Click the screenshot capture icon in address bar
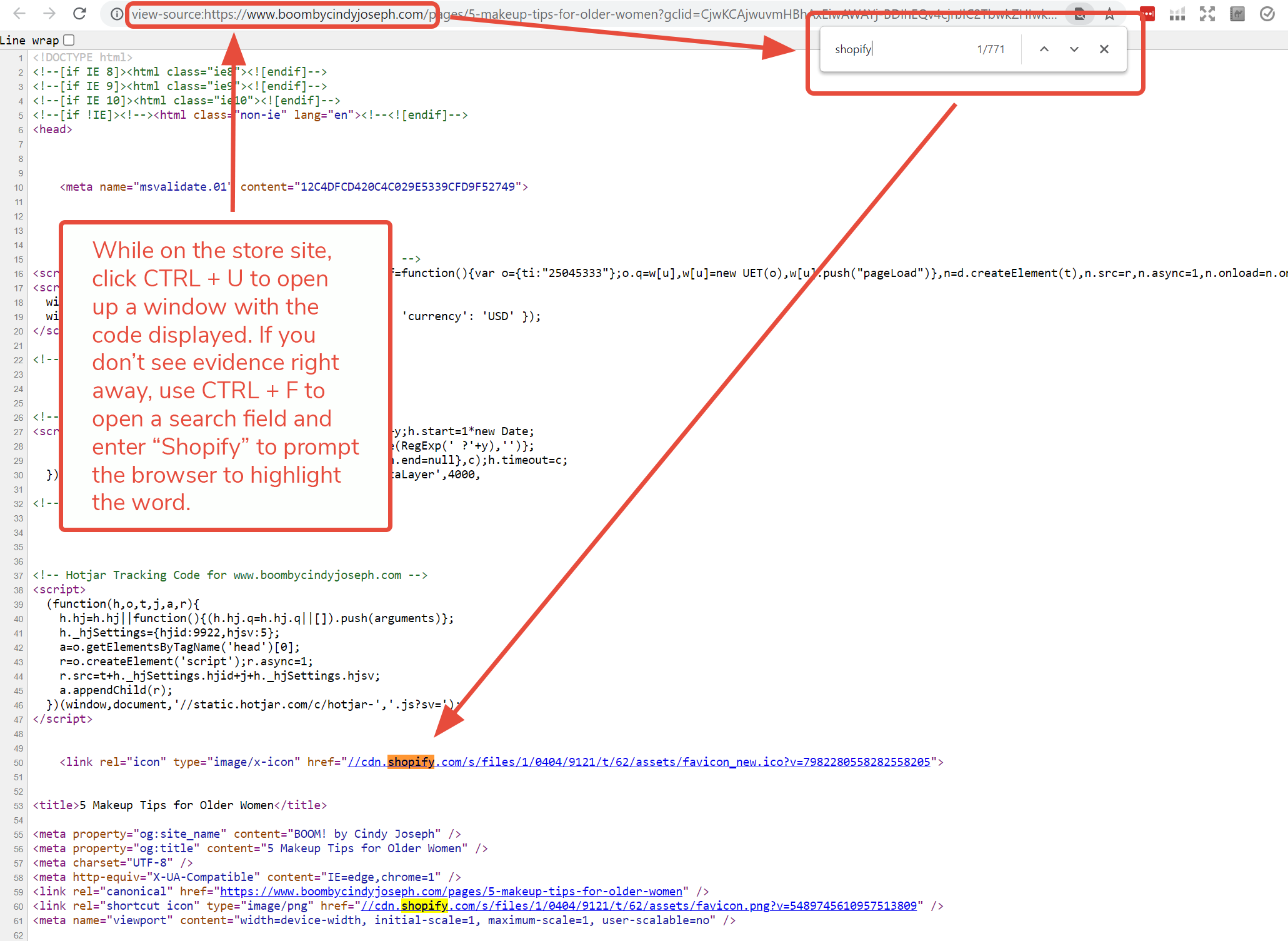The width and height of the screenshot is (1288, 941). coord(1079,14)
